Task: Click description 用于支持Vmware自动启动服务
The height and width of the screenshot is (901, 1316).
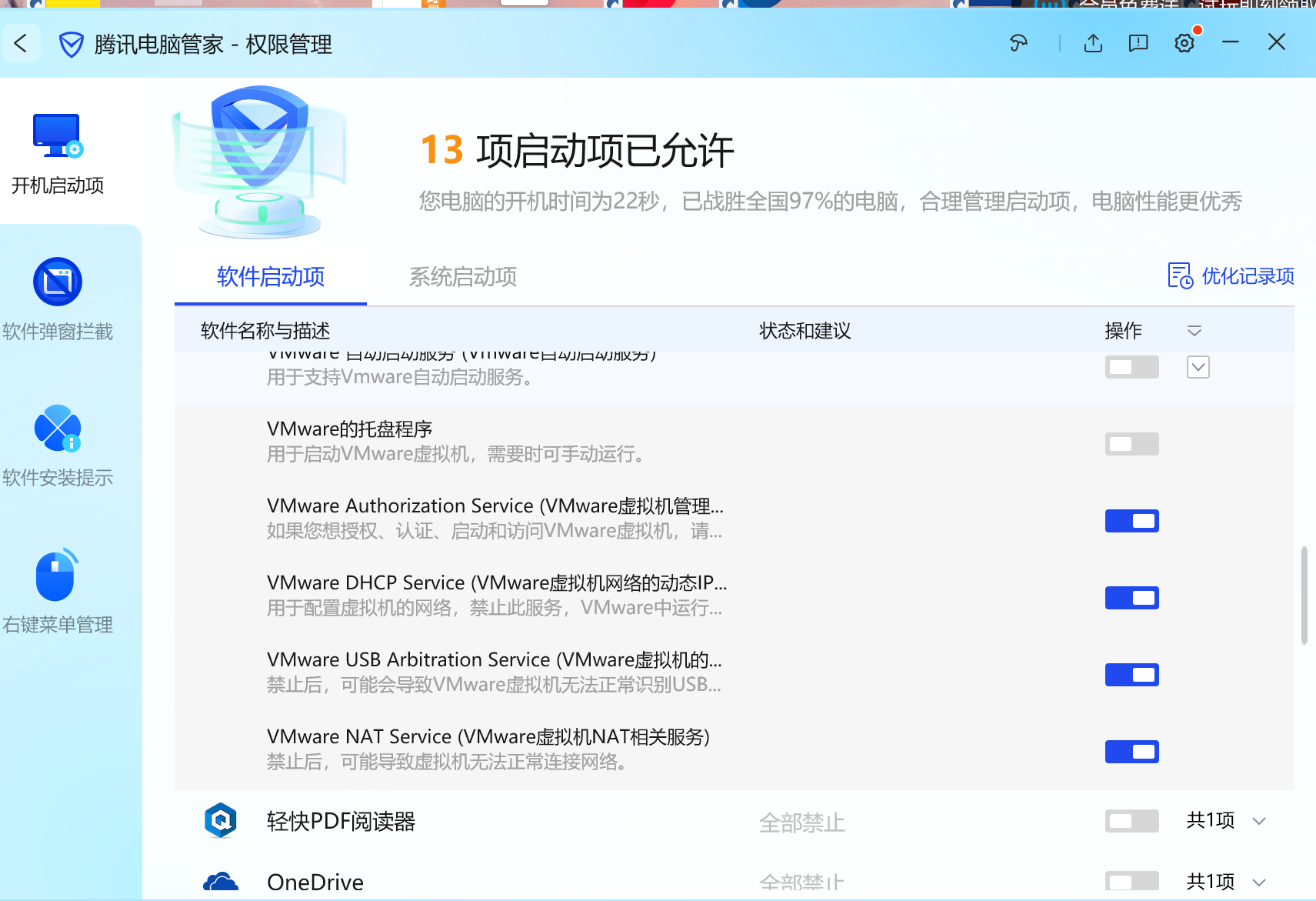Action: pyautogui.click(x=400, y=377)
